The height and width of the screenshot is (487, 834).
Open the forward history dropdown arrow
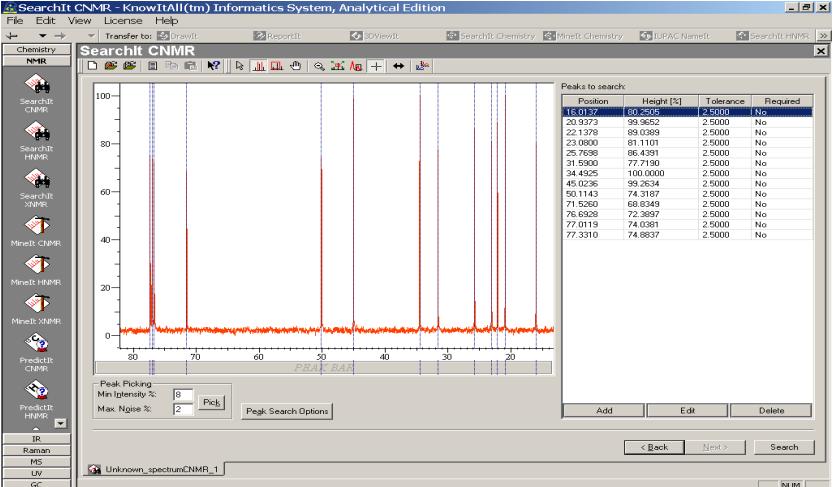[91, 36]
